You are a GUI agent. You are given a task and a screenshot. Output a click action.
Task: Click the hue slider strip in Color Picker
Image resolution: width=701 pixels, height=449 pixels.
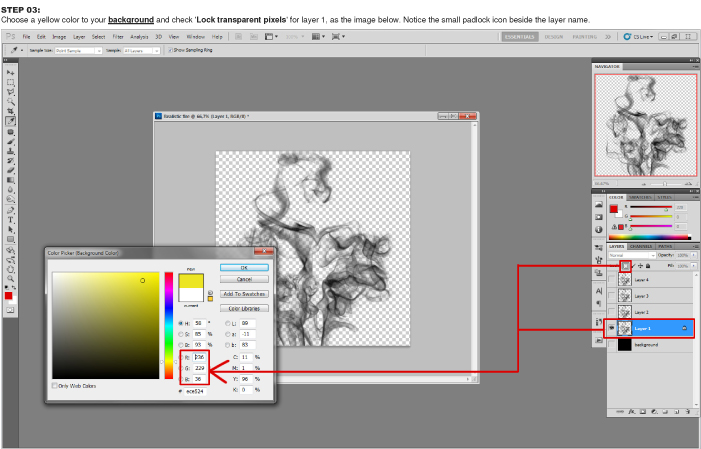[x=169, y=325]
